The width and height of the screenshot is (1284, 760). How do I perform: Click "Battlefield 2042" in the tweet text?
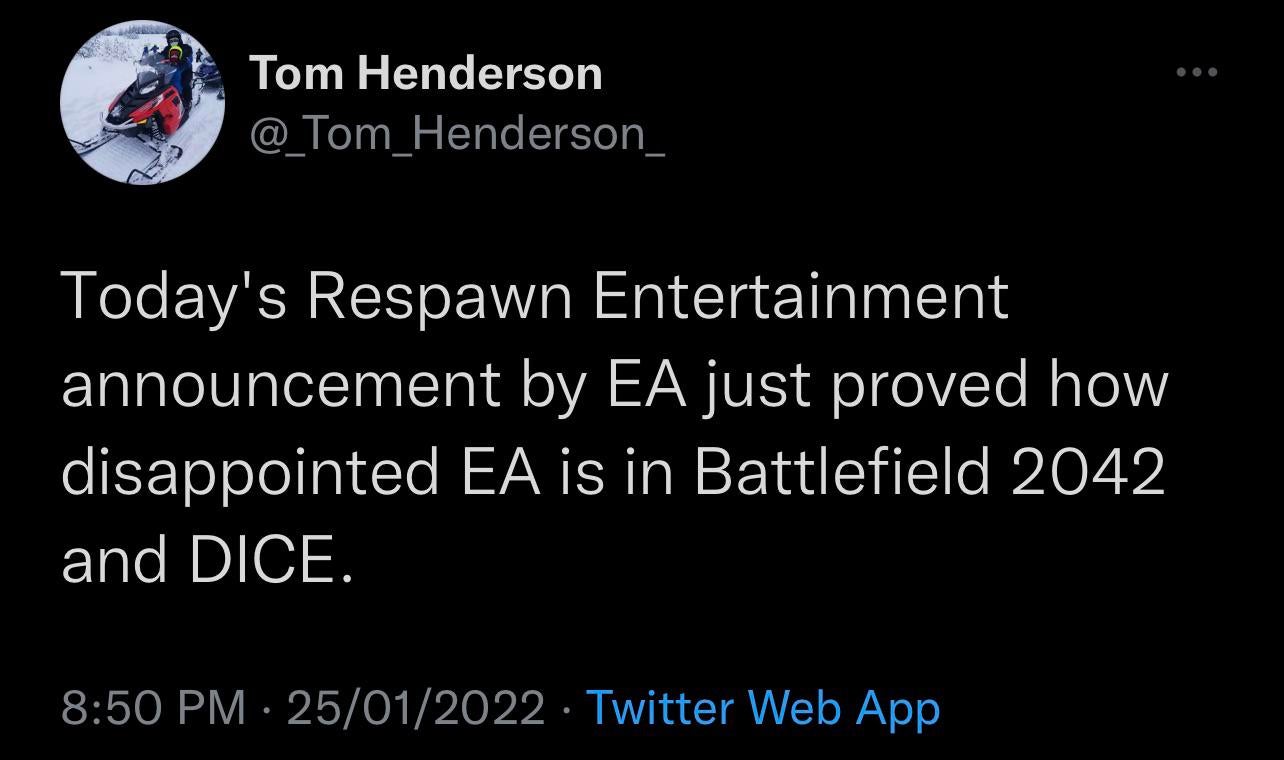click(929, 470)
